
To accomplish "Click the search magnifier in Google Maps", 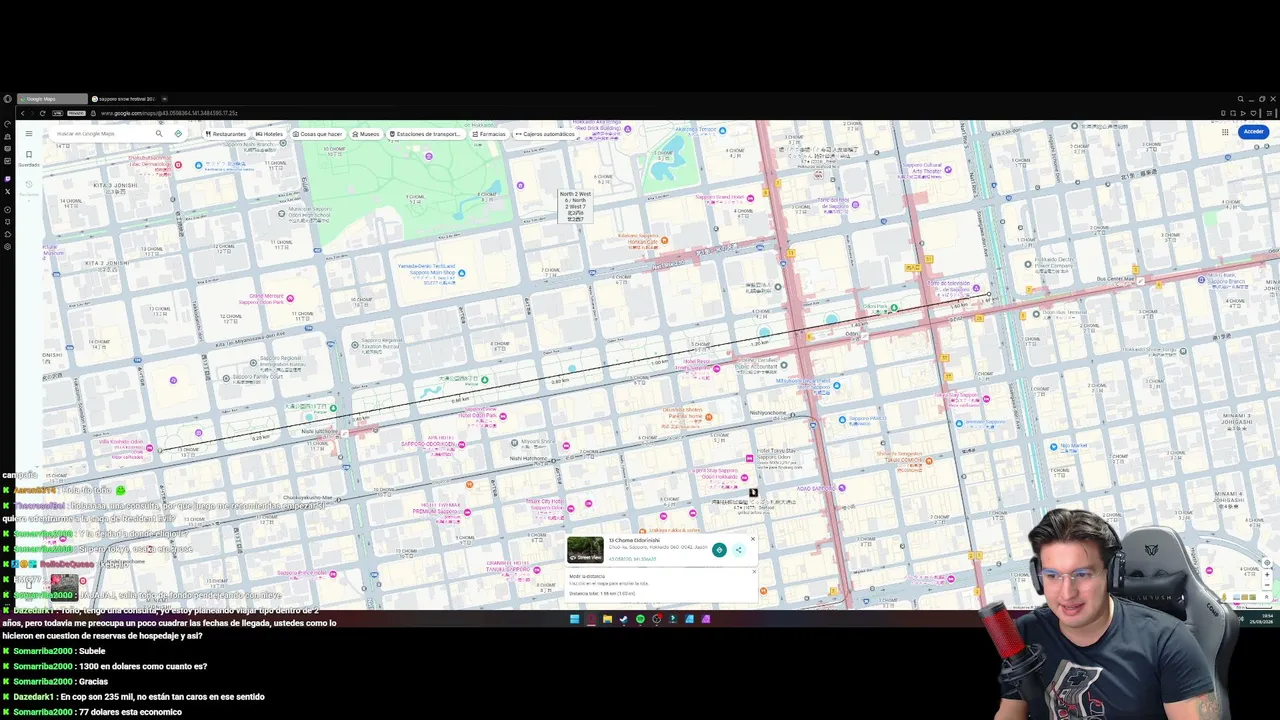I will [158, 133].
